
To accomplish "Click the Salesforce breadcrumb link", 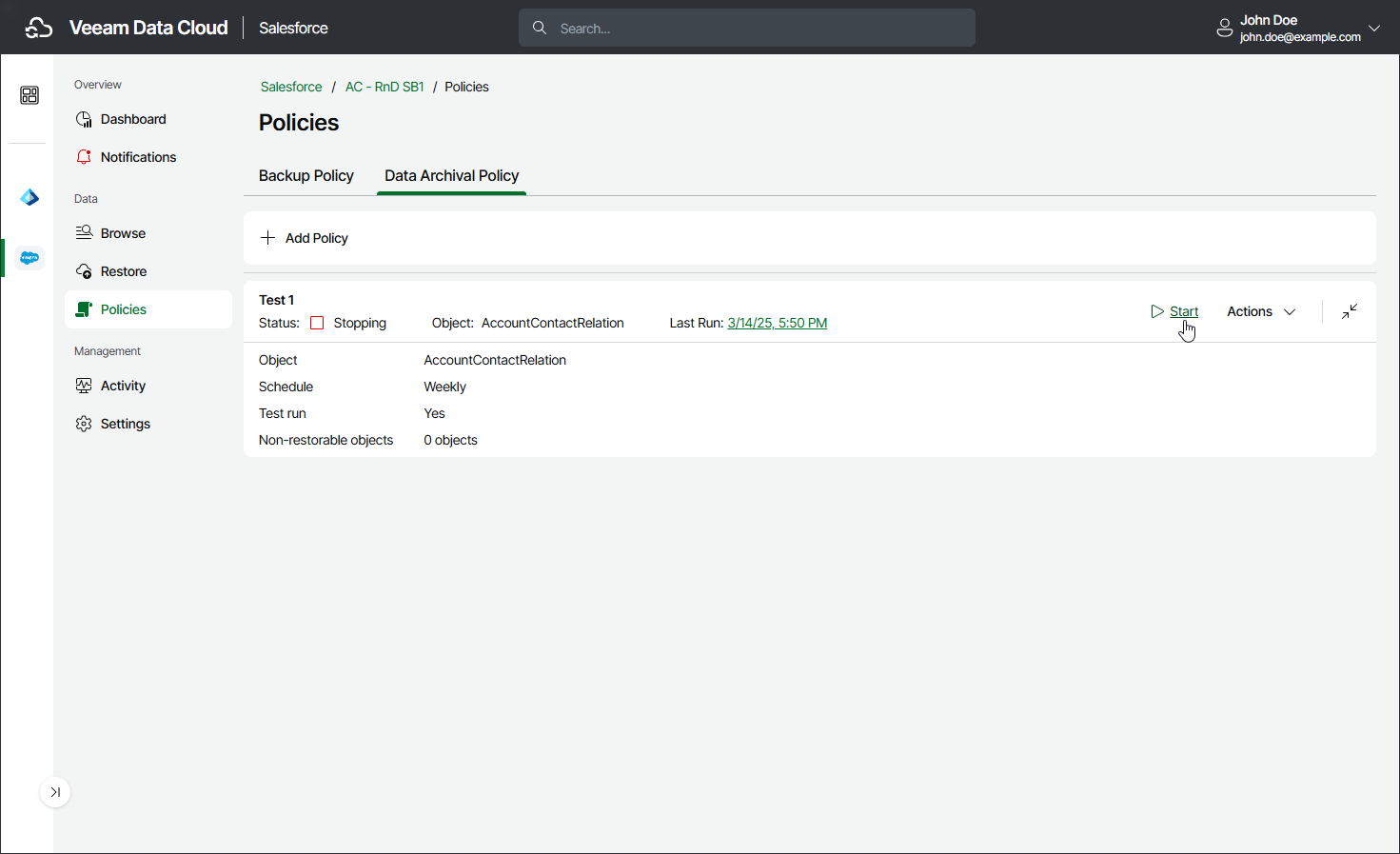I will pyautogui.click(x=291, y=87).
